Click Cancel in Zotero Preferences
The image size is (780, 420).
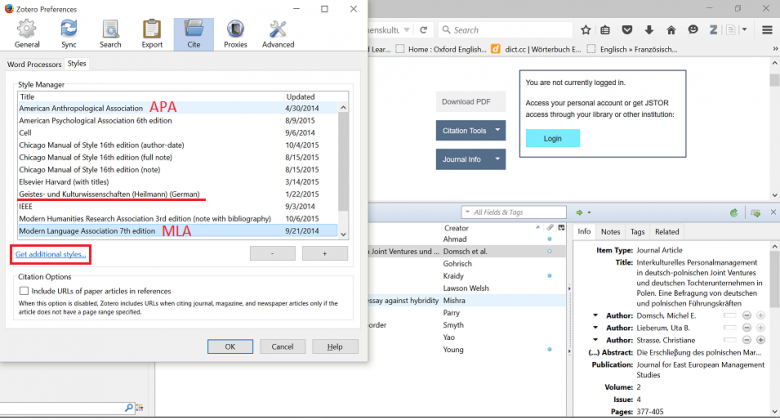(282, 347)
